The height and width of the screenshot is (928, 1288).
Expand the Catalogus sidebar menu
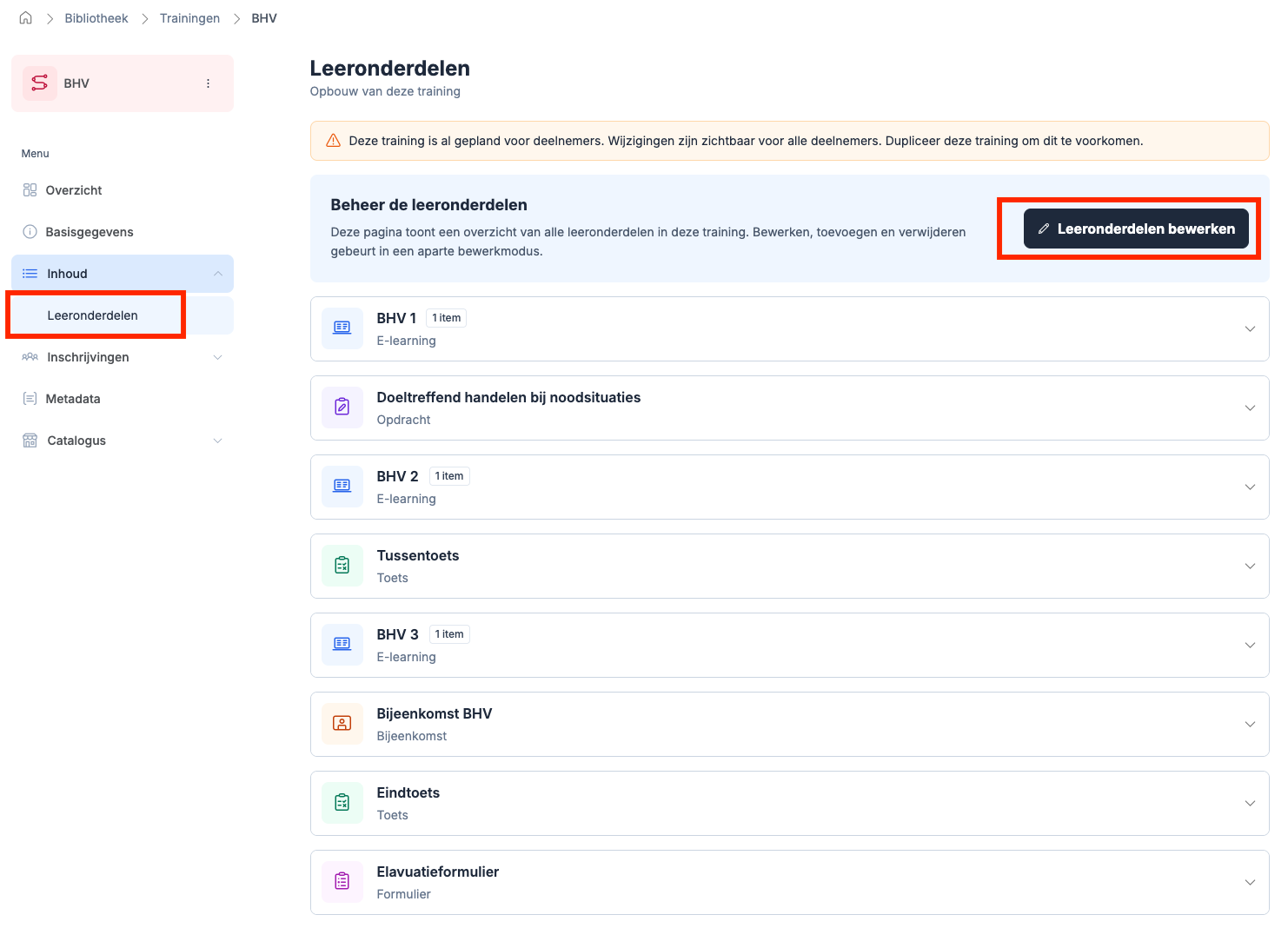[x=217, y=441]
